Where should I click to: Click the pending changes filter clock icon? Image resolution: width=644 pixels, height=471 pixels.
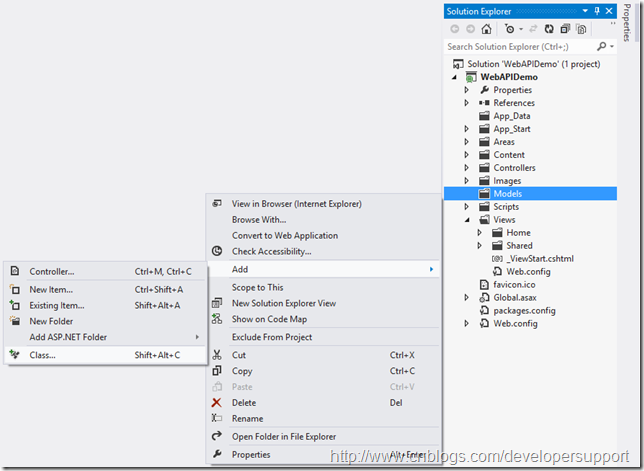tap(508, 29)
